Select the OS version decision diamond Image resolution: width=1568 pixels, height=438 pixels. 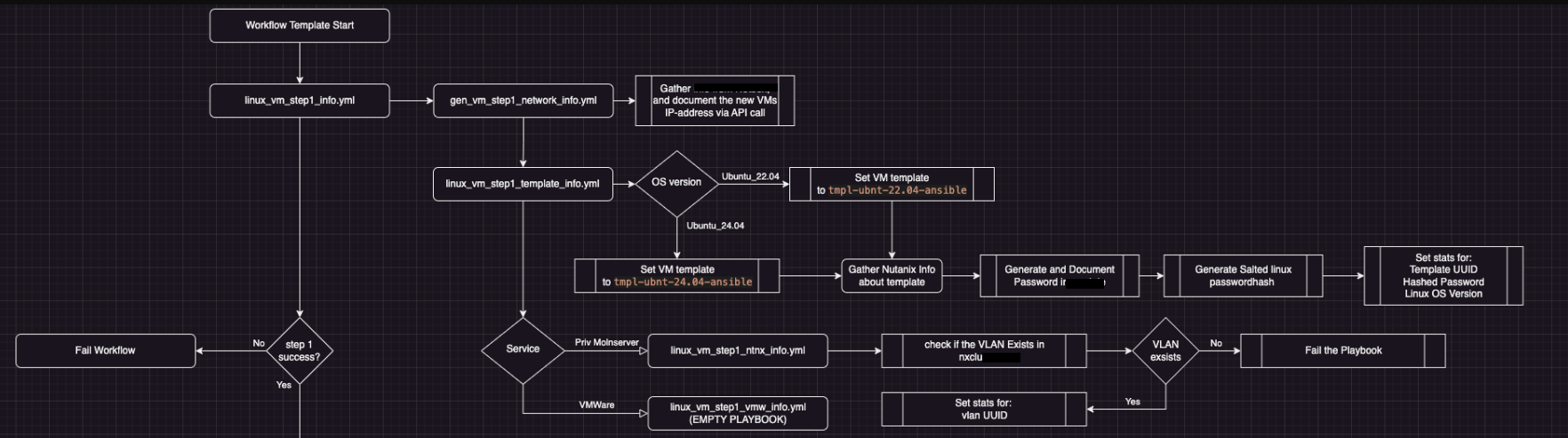676,183
